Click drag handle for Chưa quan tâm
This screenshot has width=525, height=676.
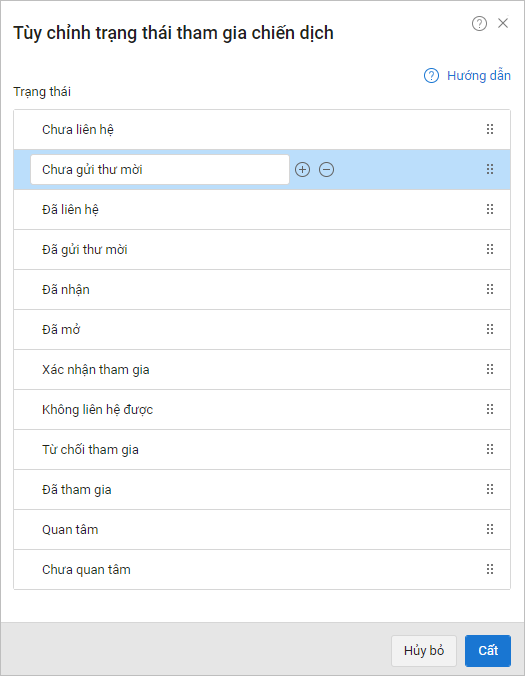pos(490,569)
